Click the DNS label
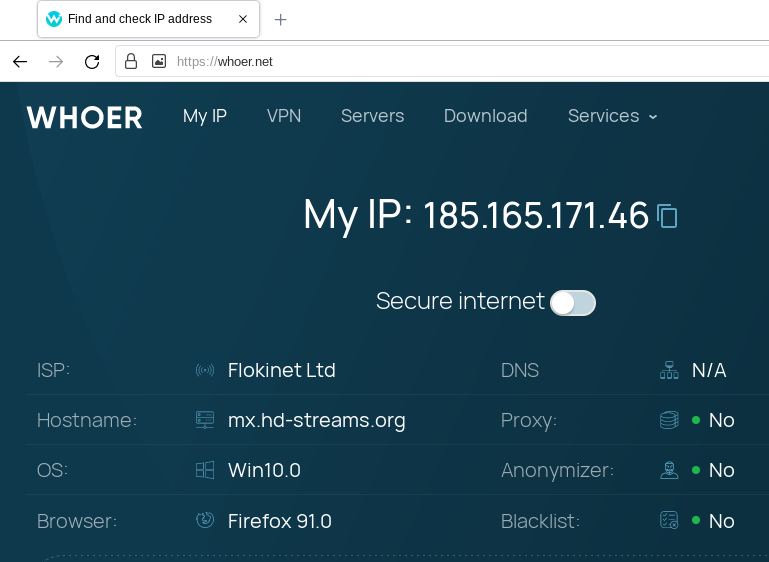The image size is (769, 562). tap(520, 370)
